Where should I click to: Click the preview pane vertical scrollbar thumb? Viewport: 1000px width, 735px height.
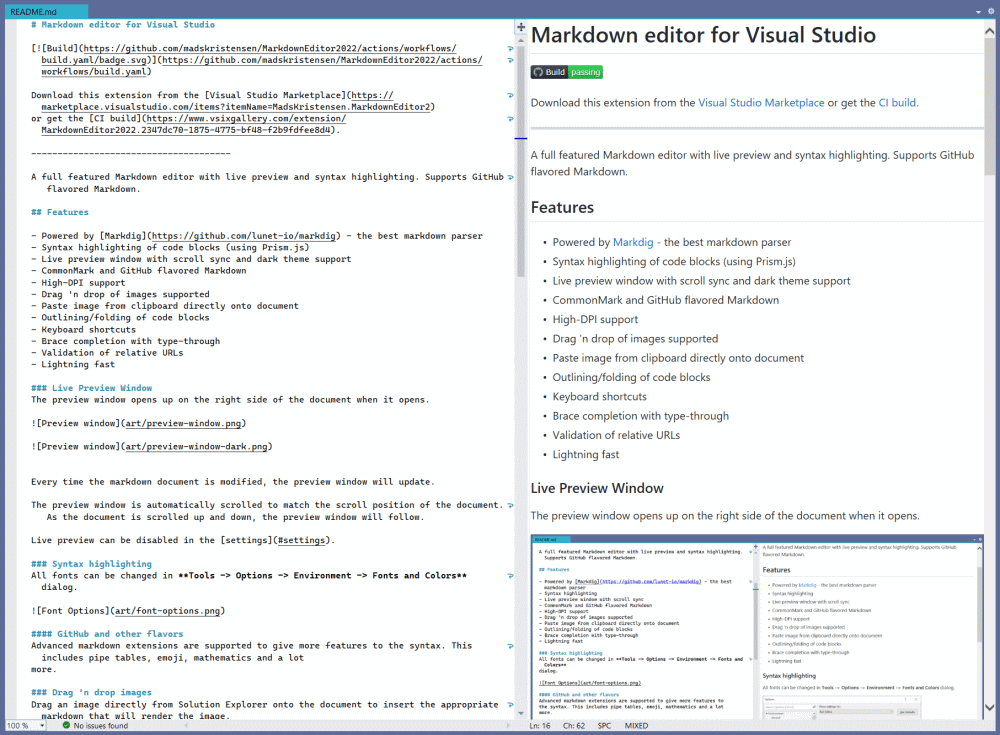coord(989,105)
